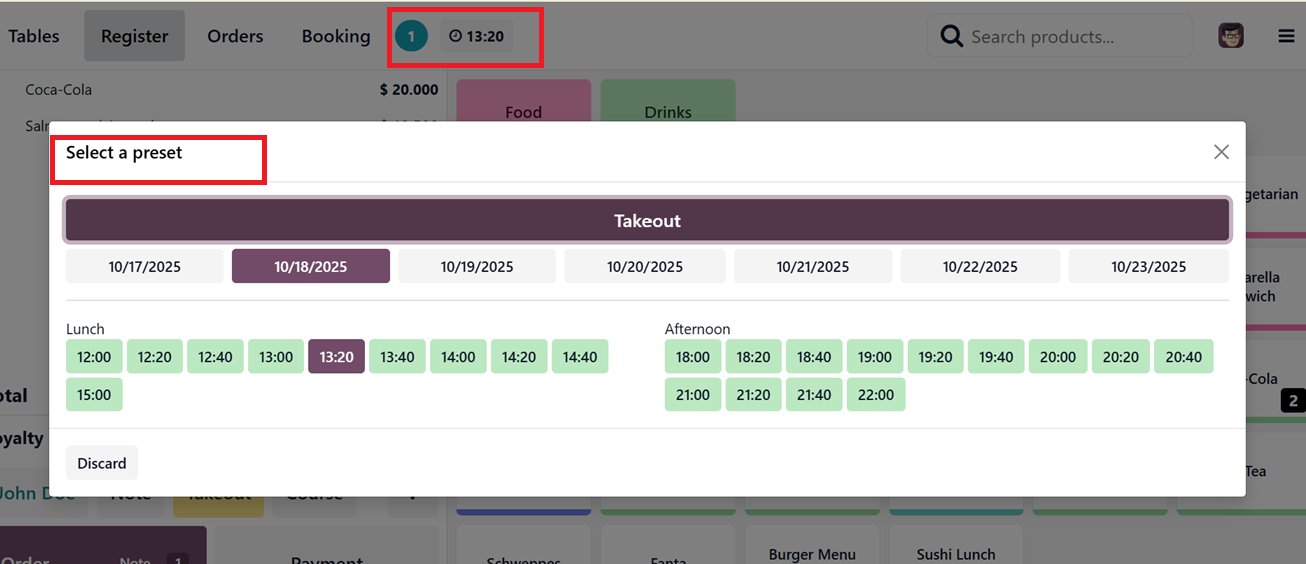Open the Orders tab
This screenshot has width=1306, height=564.
(235, 36)
